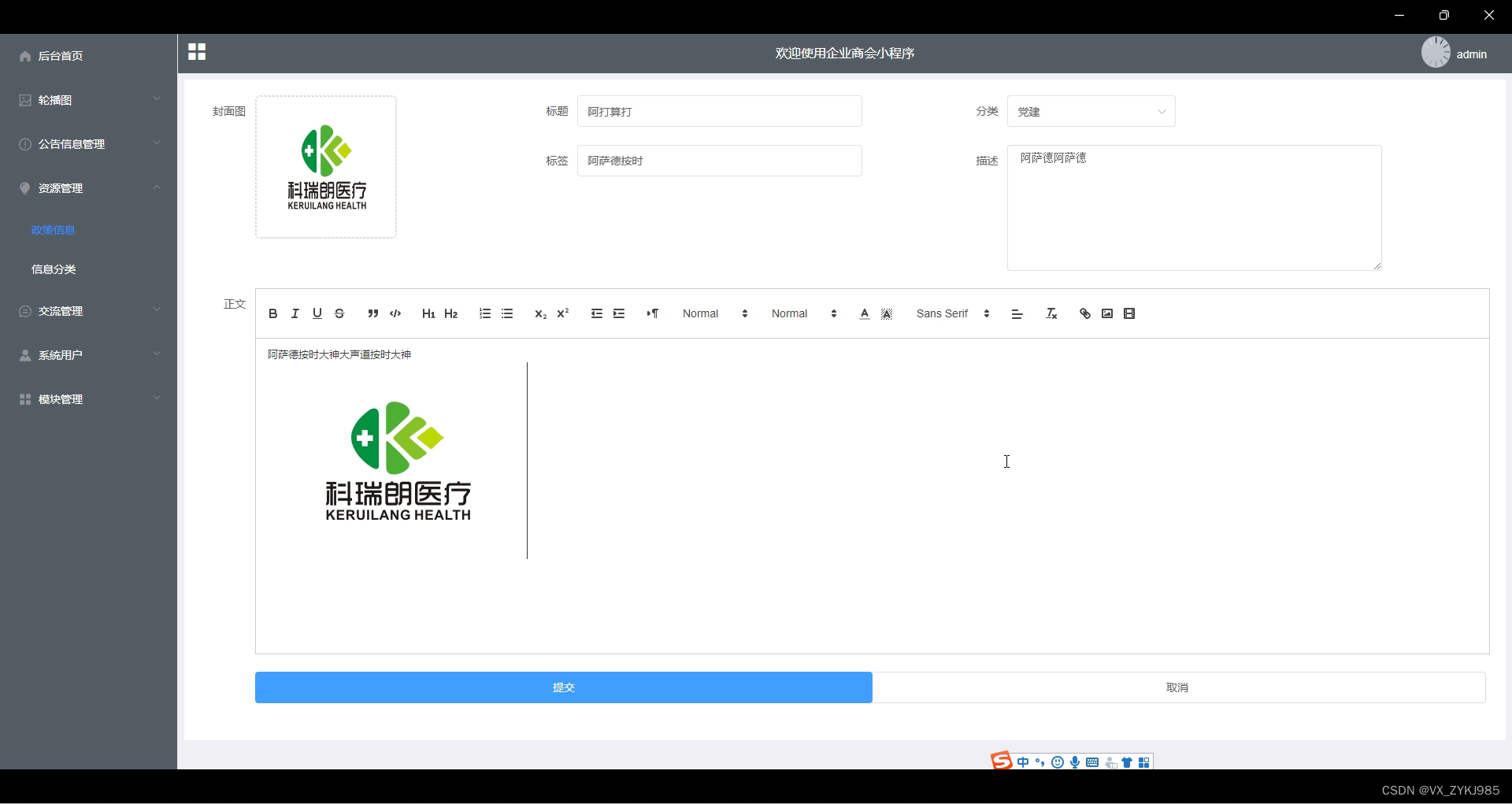Image resolution: width=1512 pixels, height=804 pixels.
Task: Click Sogou input method S logo
Action: click(1001, 761)
